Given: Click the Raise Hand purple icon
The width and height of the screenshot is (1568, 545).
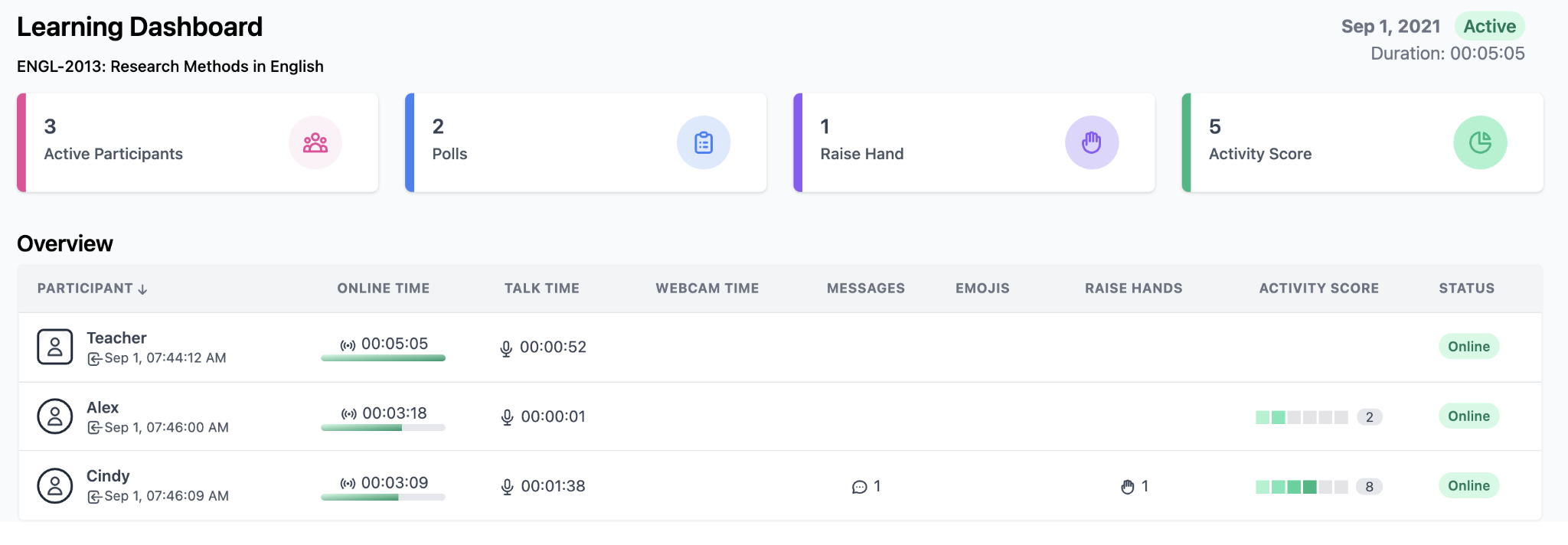Looking at the screenshot, I should 1092,142.
